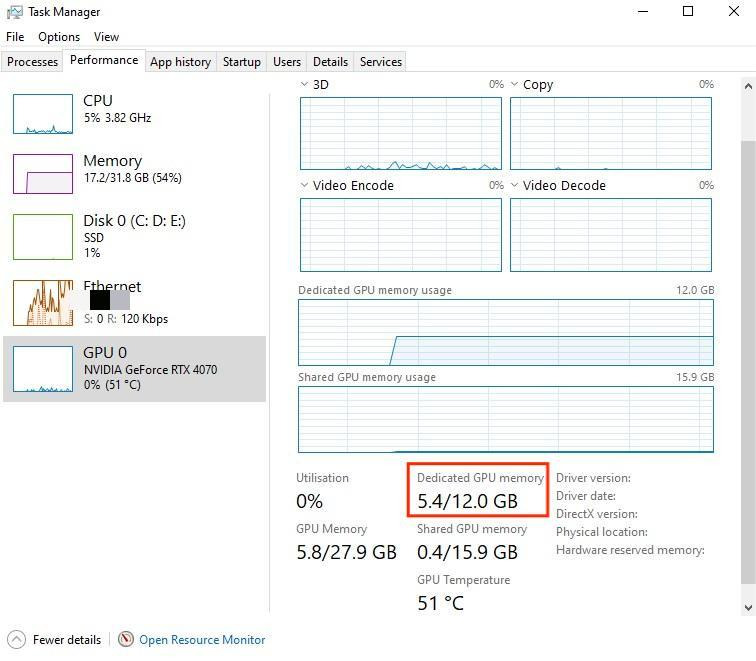756x661 pixels.
Task: Change the Video Encode graph engine
Action: [x=305, y=185]
